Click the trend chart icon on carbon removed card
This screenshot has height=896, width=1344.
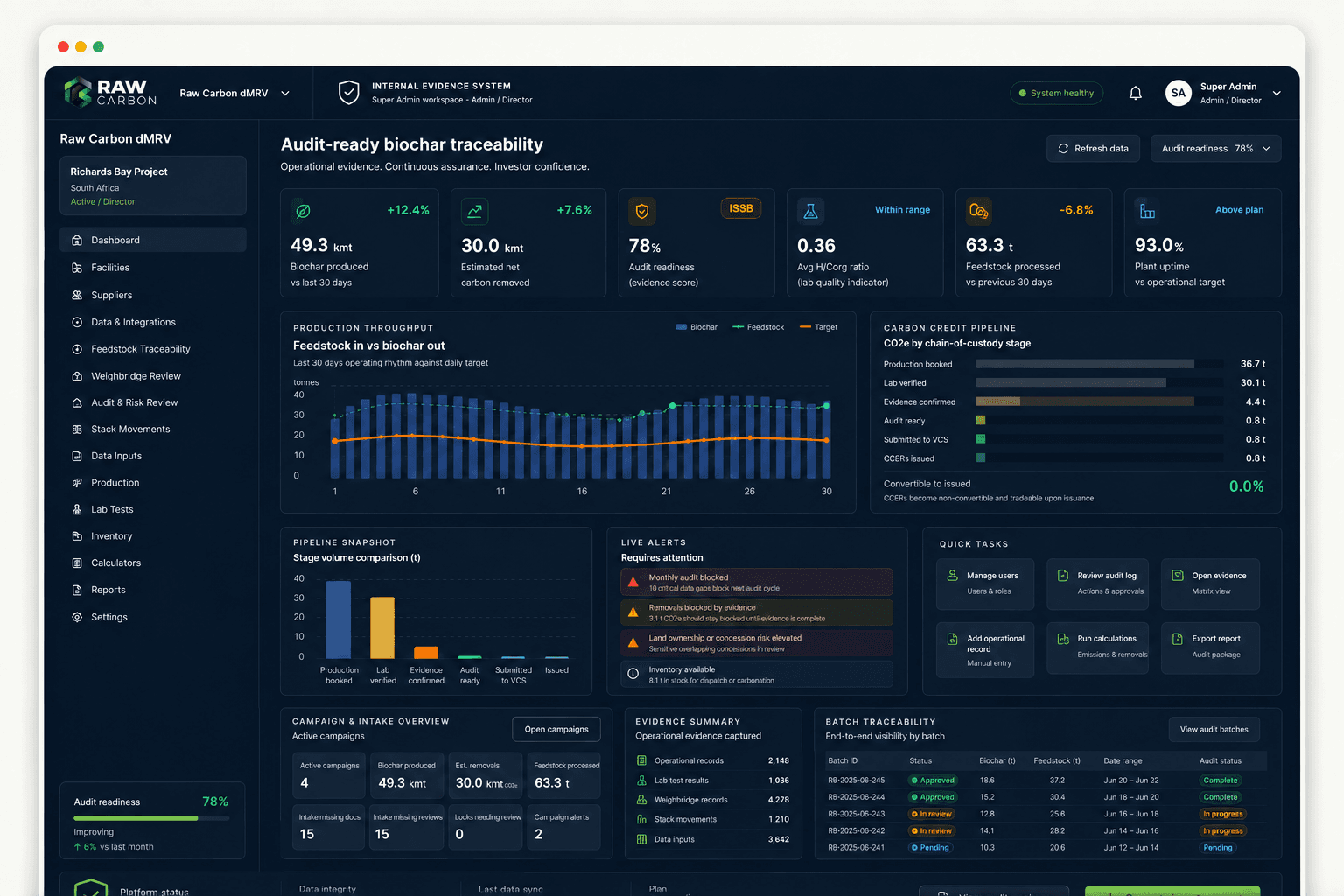474,211
